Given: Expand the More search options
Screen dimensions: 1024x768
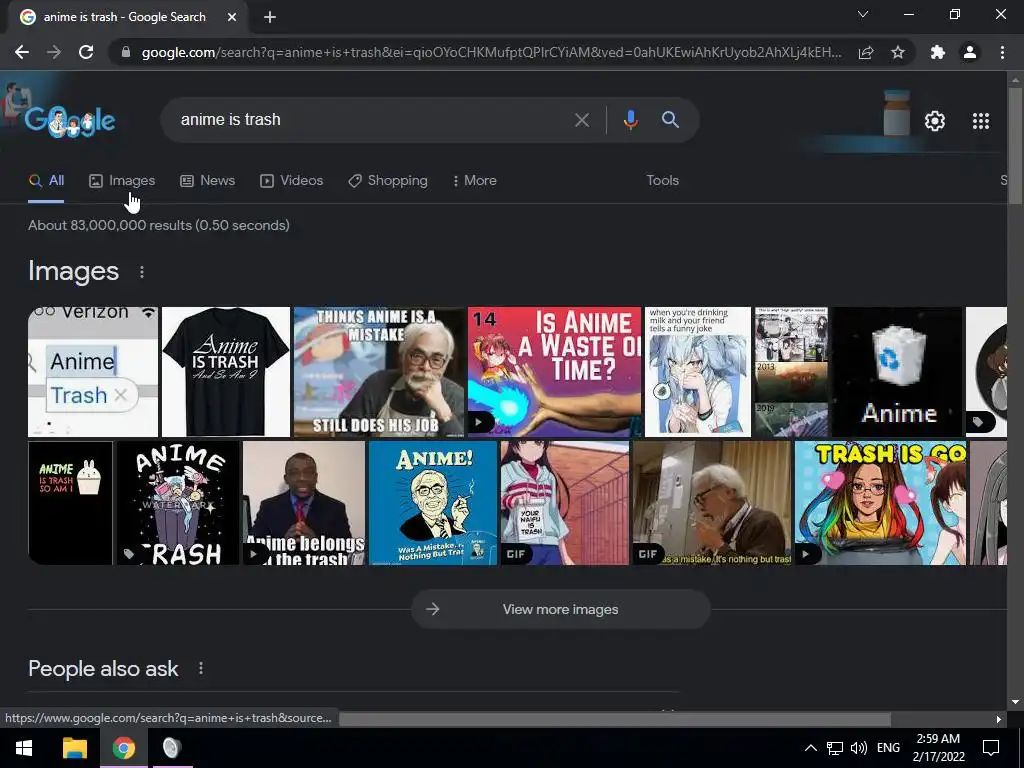Looking at the screenshot, I should click(x=474, y=181).
